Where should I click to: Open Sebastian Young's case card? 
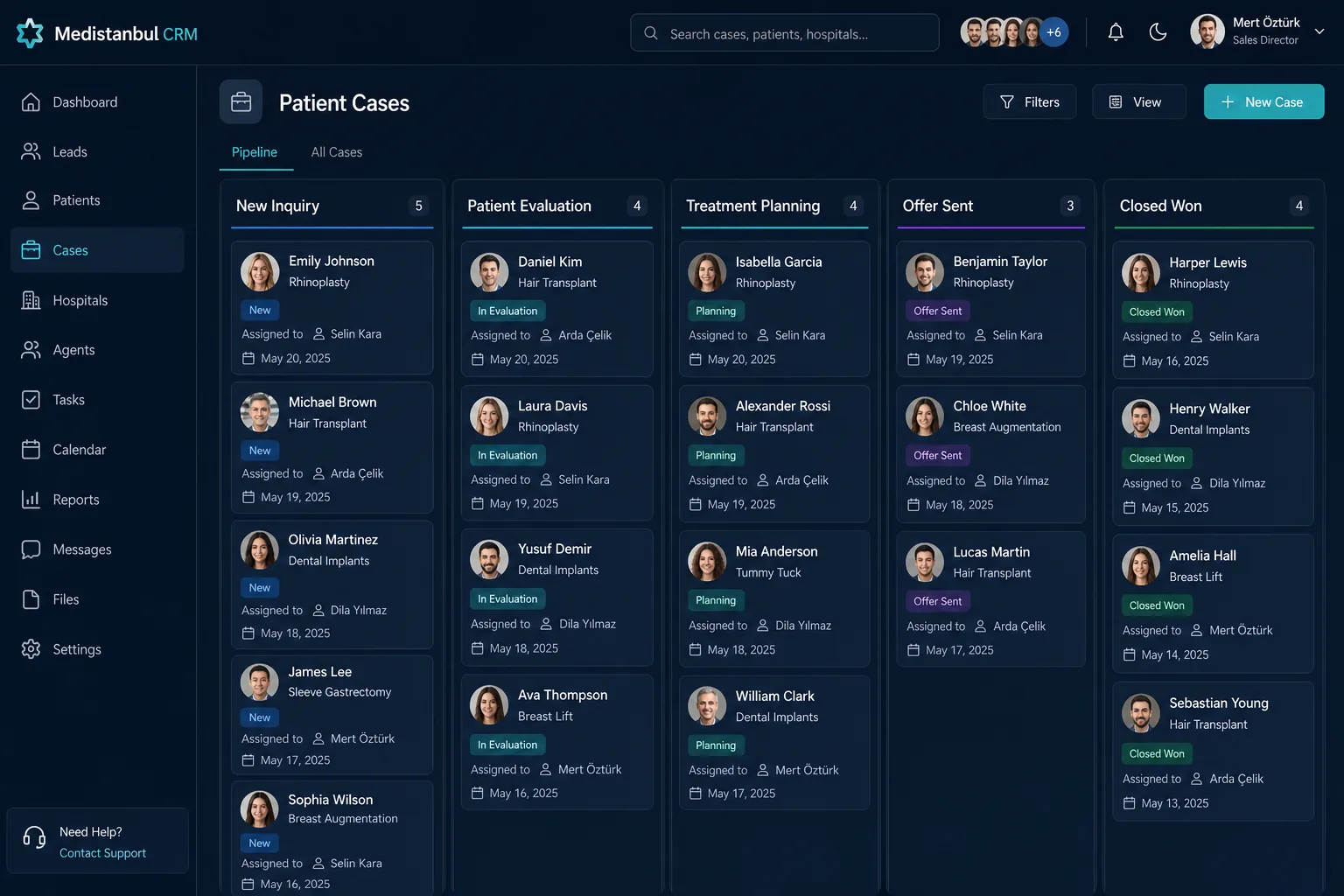pyautogui.click(x=1214, y=751)
